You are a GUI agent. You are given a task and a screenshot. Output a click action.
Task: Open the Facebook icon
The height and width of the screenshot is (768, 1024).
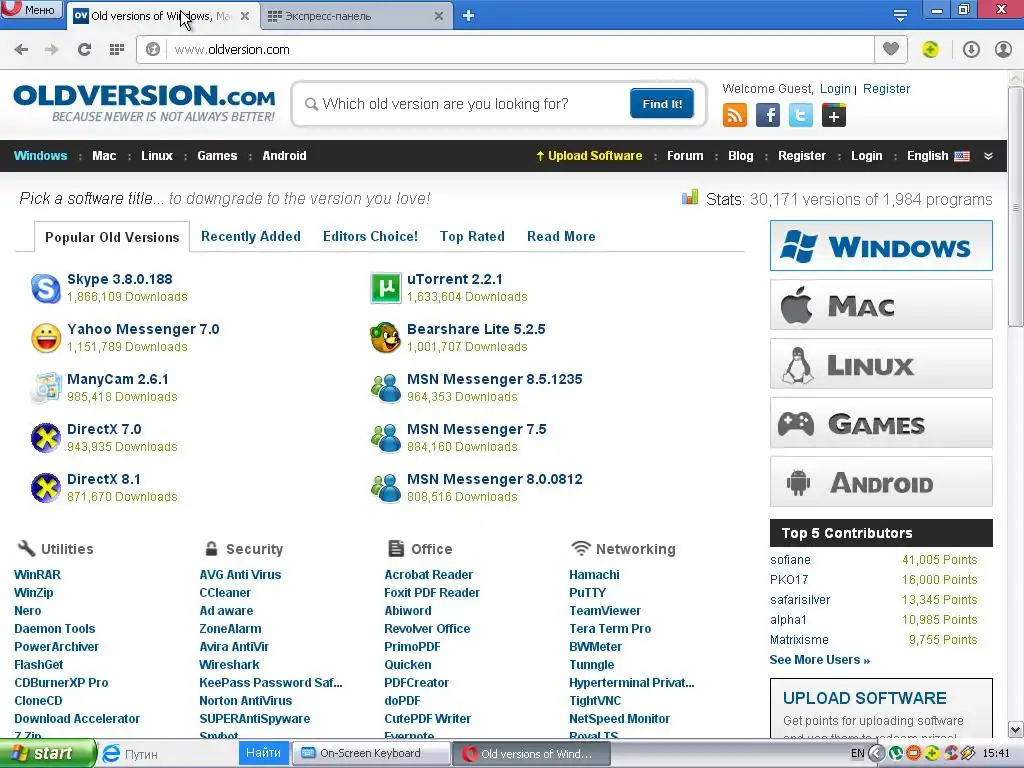point(767,116)
